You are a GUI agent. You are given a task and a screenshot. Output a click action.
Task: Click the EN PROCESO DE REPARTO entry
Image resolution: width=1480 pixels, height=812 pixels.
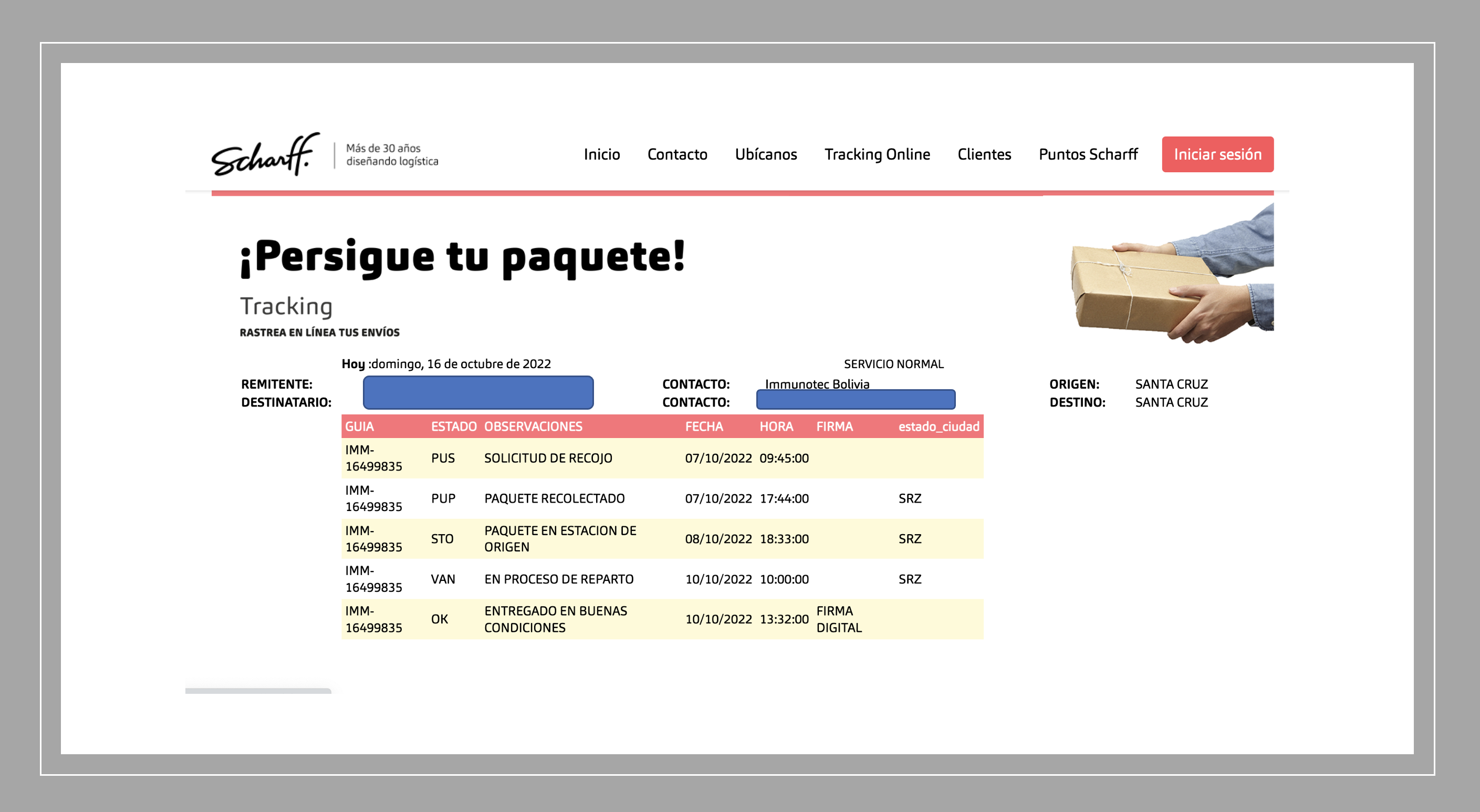point(558,579)
